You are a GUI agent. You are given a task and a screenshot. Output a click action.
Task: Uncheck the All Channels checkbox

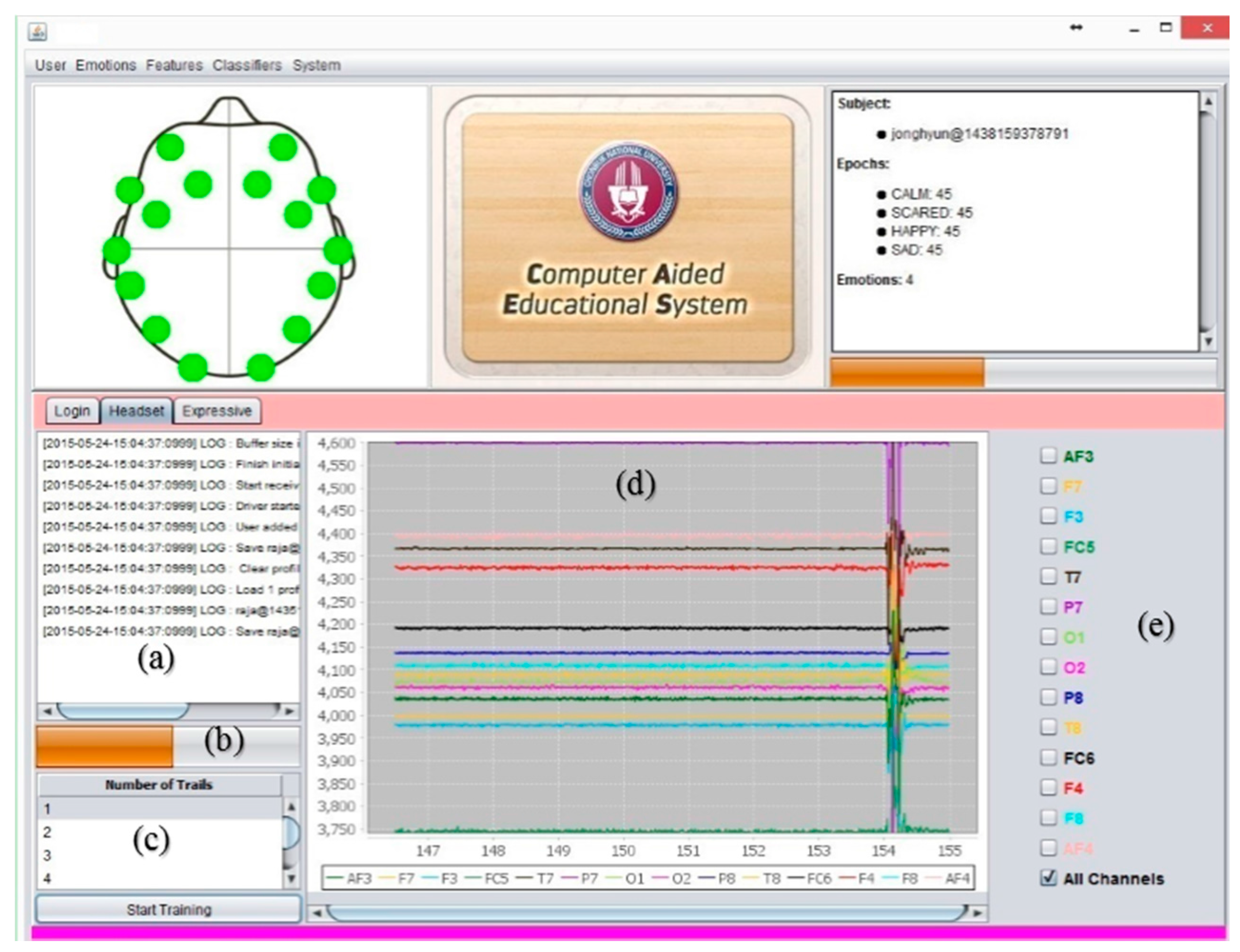point(1048,878)
